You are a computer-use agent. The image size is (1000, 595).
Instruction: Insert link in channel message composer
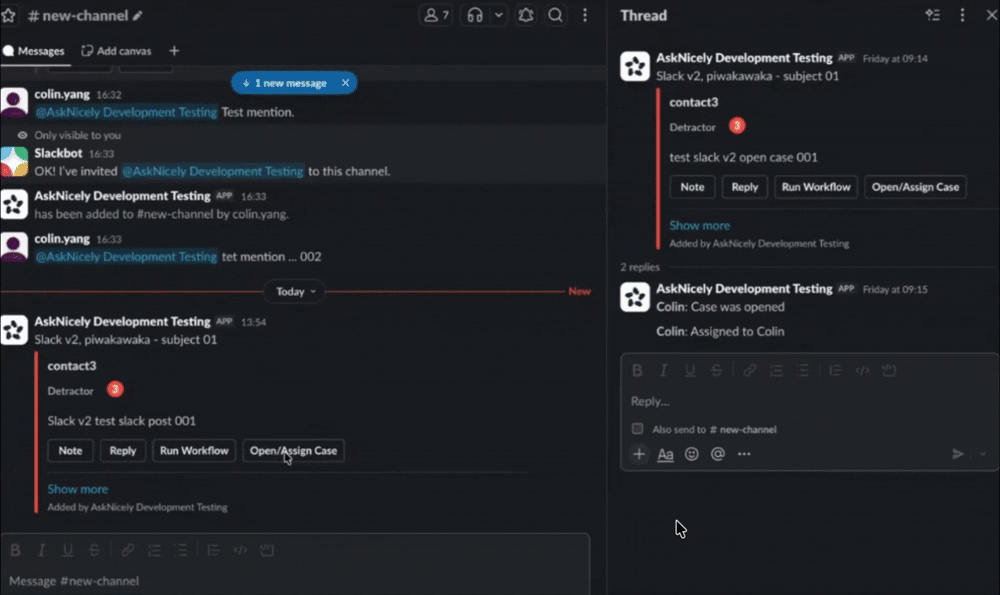pyautogui.click(x=128, y=550)
